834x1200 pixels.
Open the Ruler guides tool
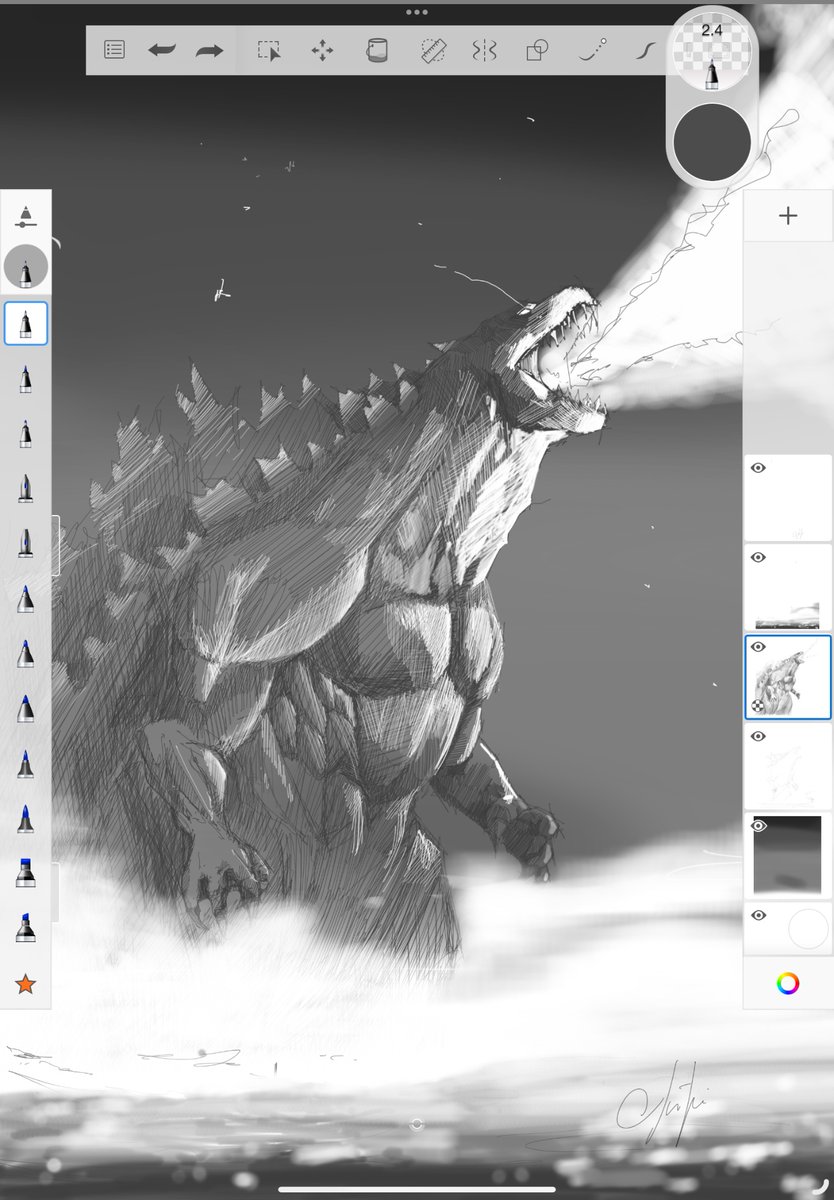pos(432,50)
